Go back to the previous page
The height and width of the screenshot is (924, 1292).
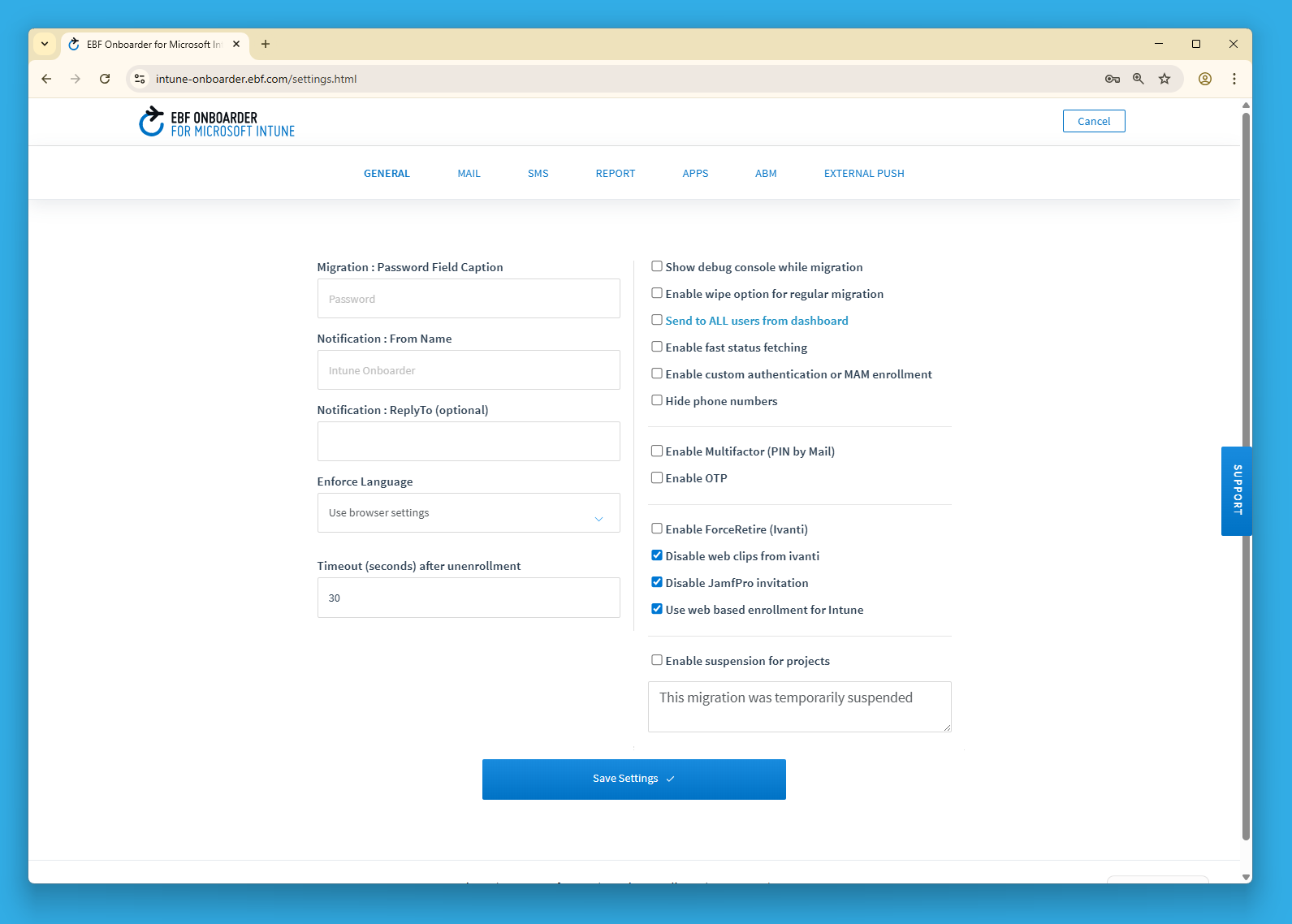coord(46,79)
